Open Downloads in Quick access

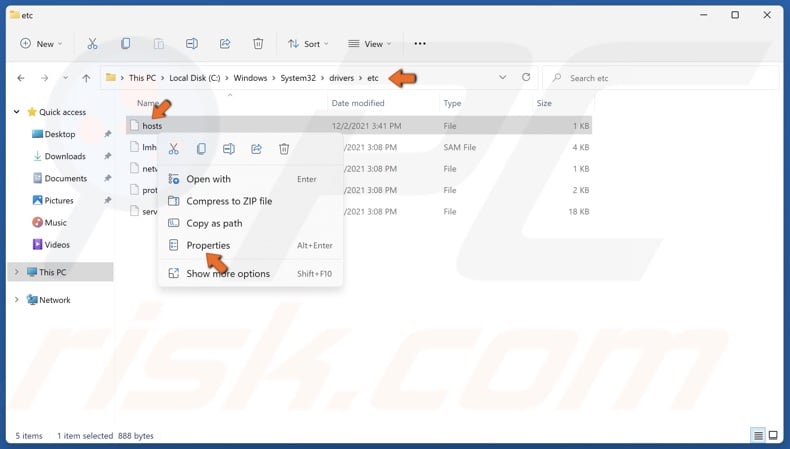(65, 156)
